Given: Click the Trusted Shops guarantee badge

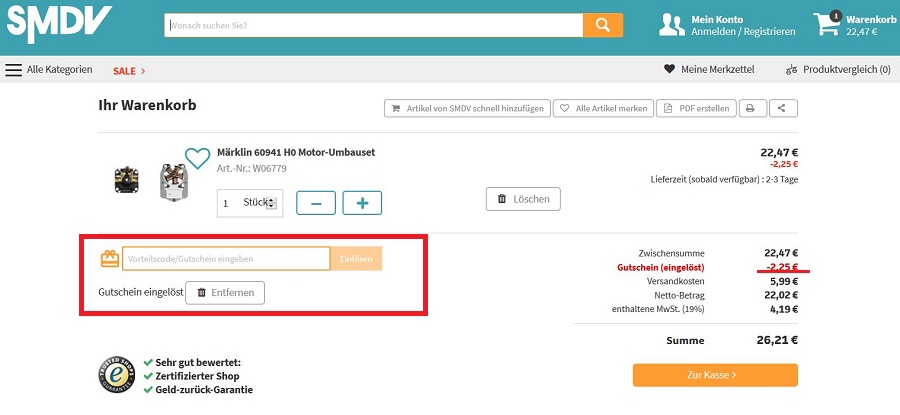Looking at the screenshot, I should (x=117, y=375).
